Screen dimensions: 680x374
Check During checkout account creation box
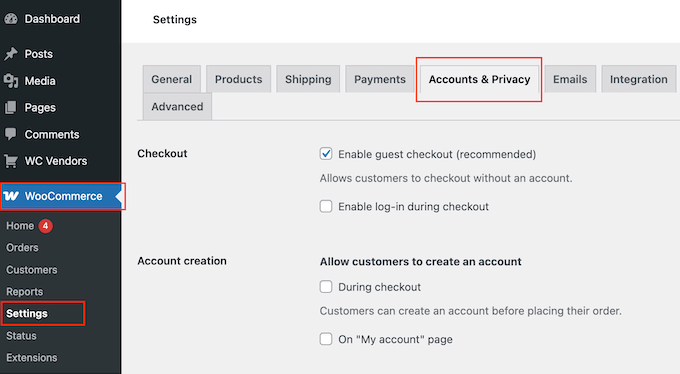(326, 287)
